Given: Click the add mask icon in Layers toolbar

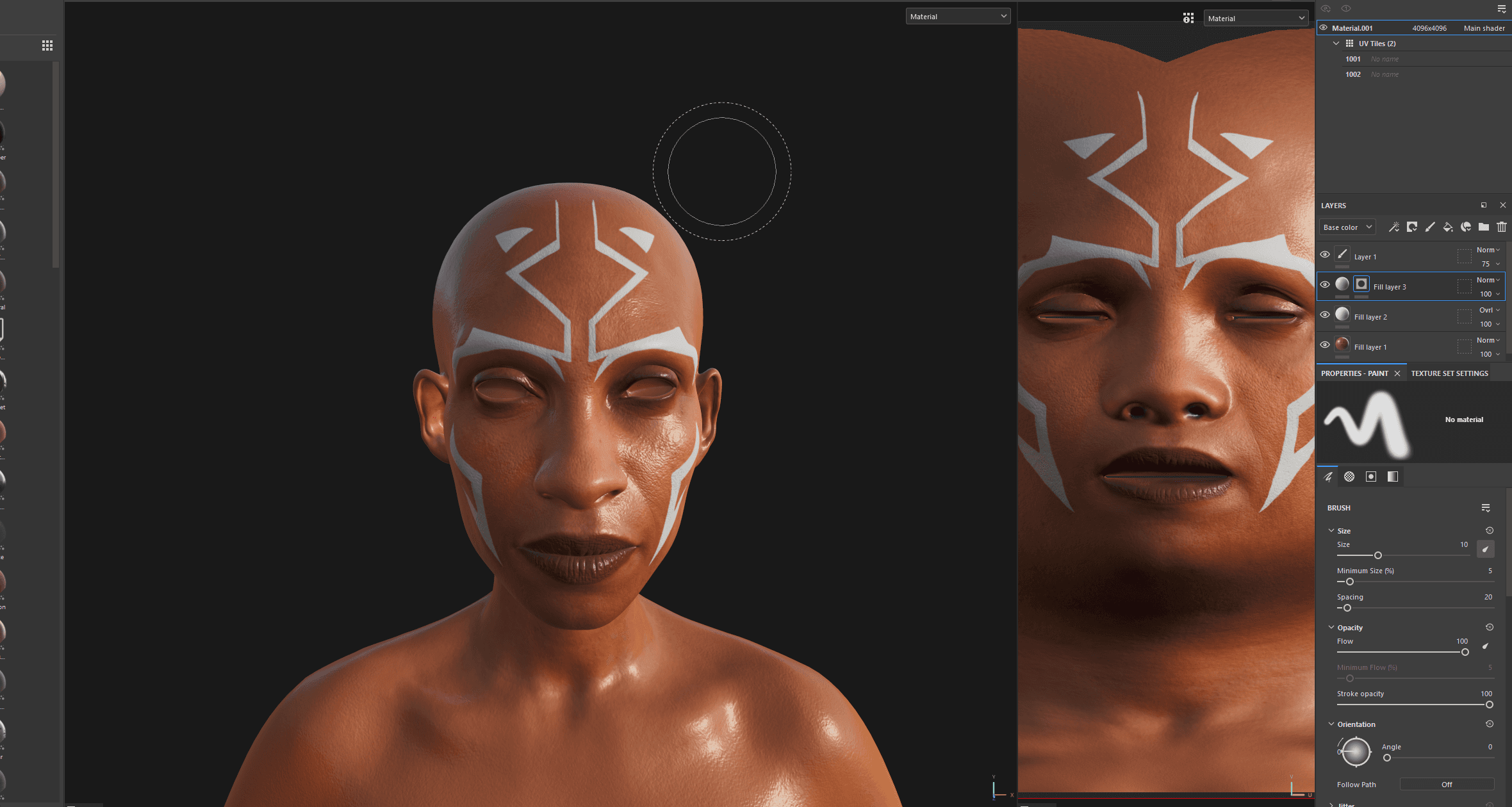Looking at the screenshot, I should (1411, 227).
